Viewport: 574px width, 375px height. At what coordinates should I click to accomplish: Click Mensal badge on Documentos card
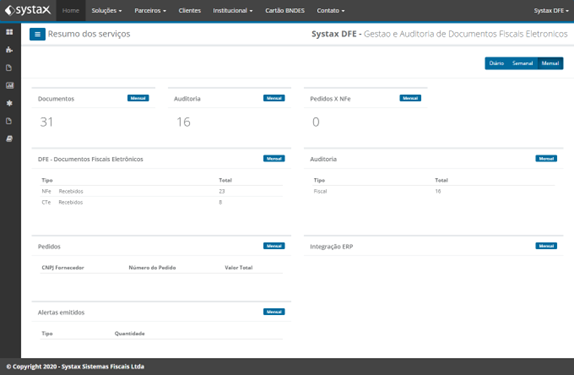pos(138,98)
